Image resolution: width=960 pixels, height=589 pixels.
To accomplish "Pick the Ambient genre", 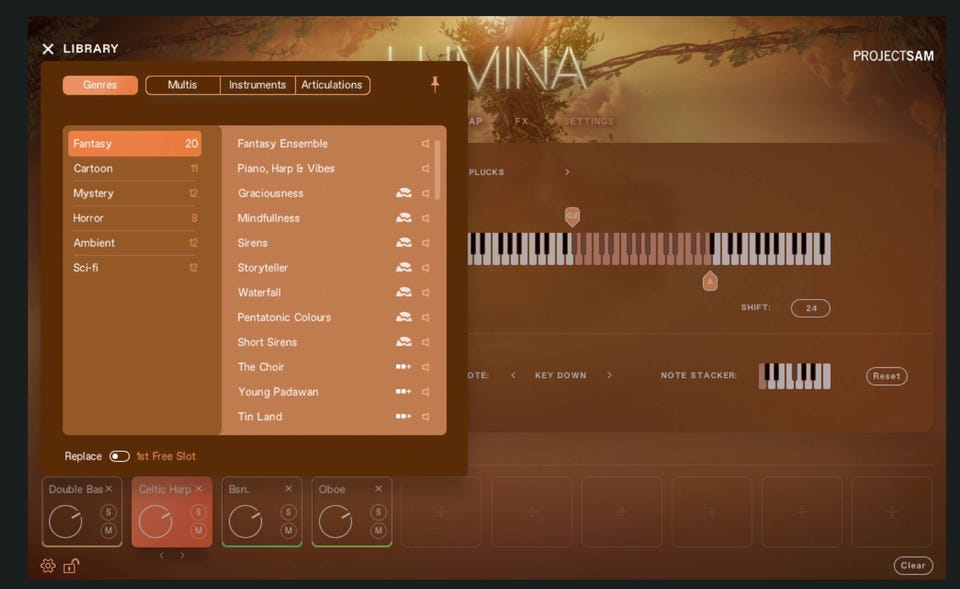I will click(135, 243).
